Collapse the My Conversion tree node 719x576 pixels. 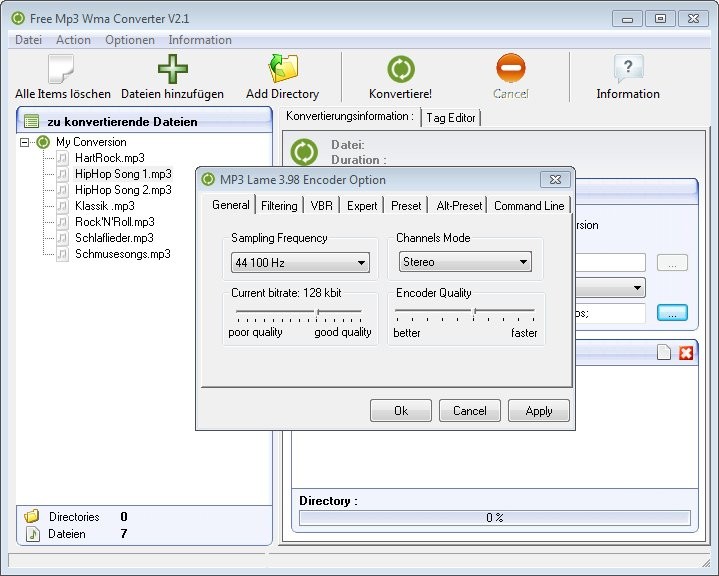[x=24, y=143]
